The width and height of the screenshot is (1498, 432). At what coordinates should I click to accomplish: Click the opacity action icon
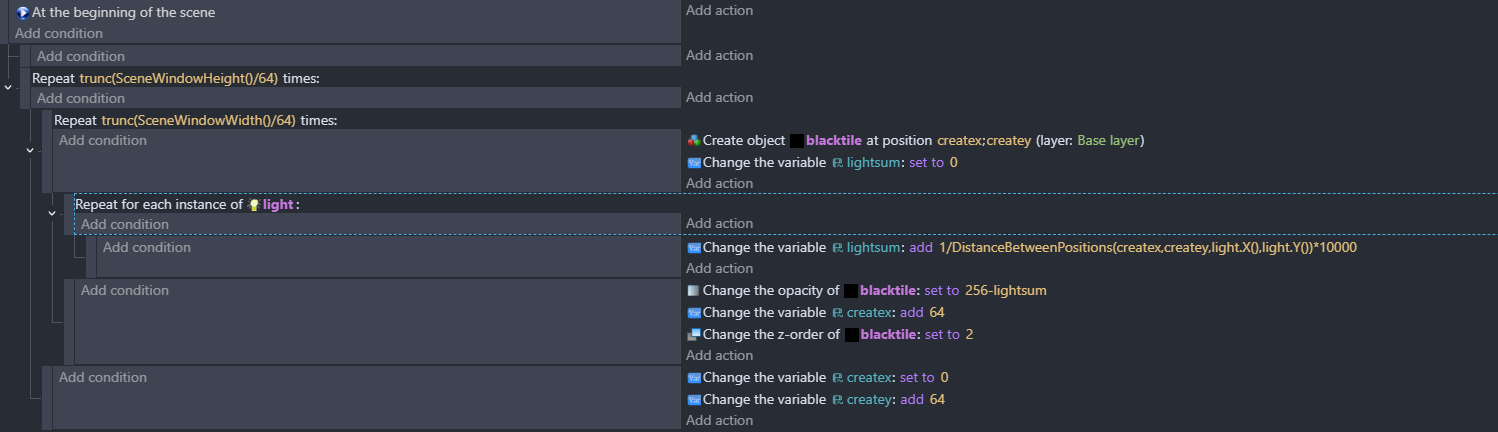694,291
